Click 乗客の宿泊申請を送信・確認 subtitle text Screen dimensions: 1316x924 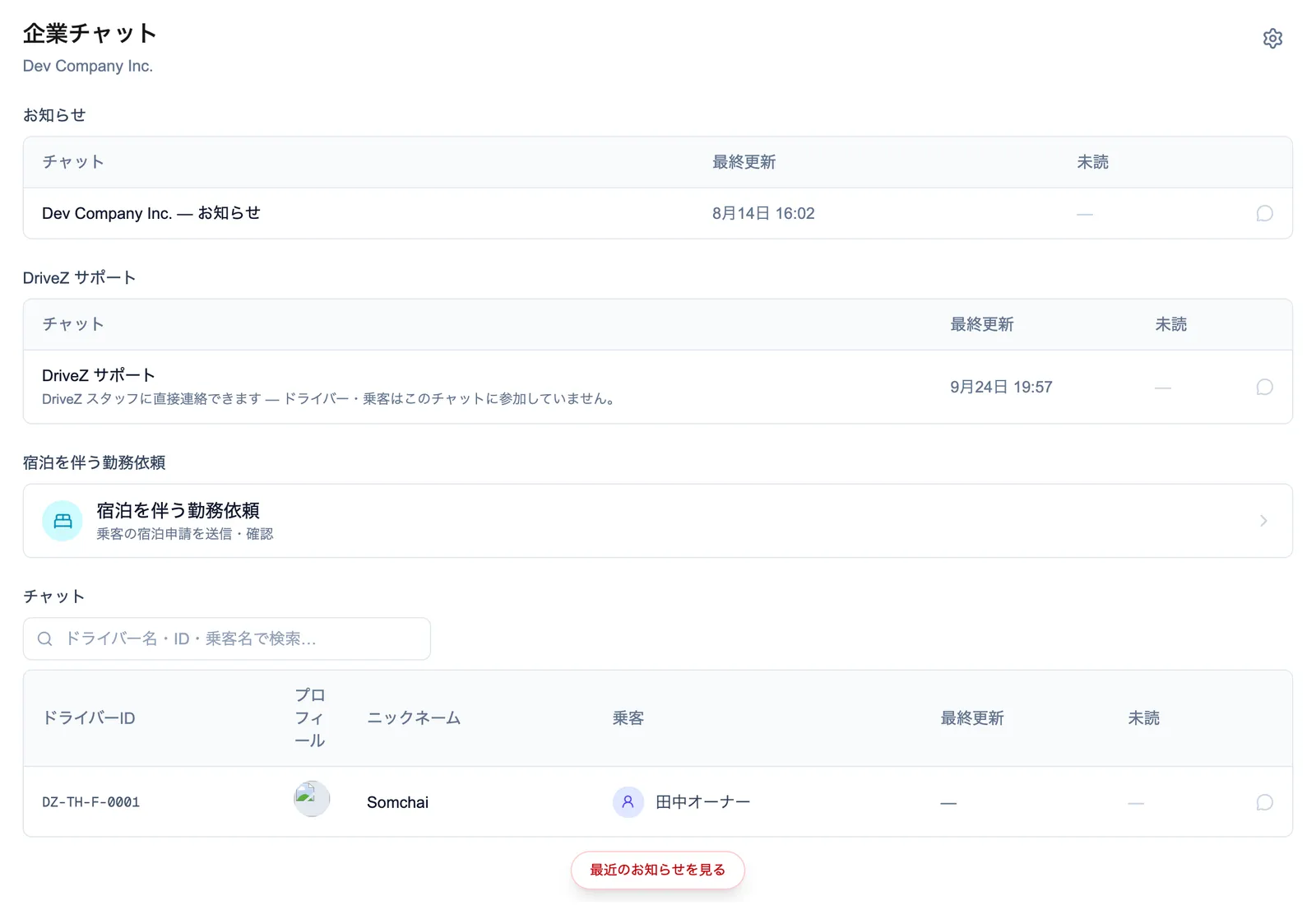pos(185,534)
